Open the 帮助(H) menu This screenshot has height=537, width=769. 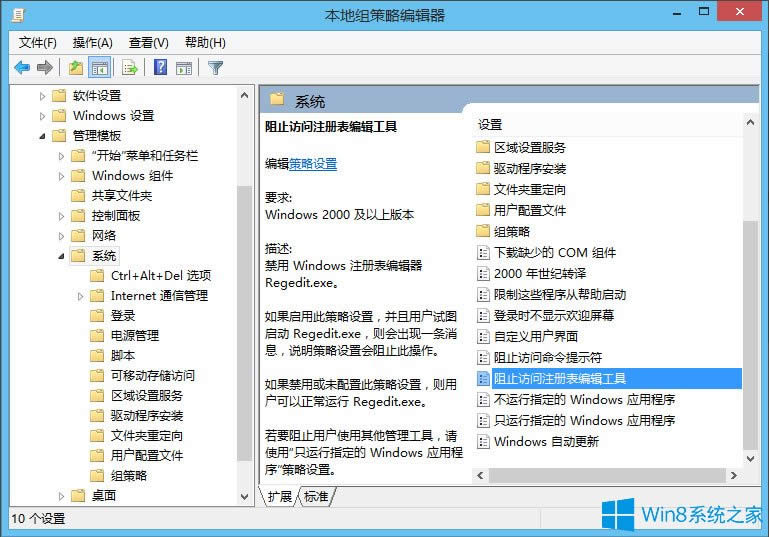pos(205,43)
